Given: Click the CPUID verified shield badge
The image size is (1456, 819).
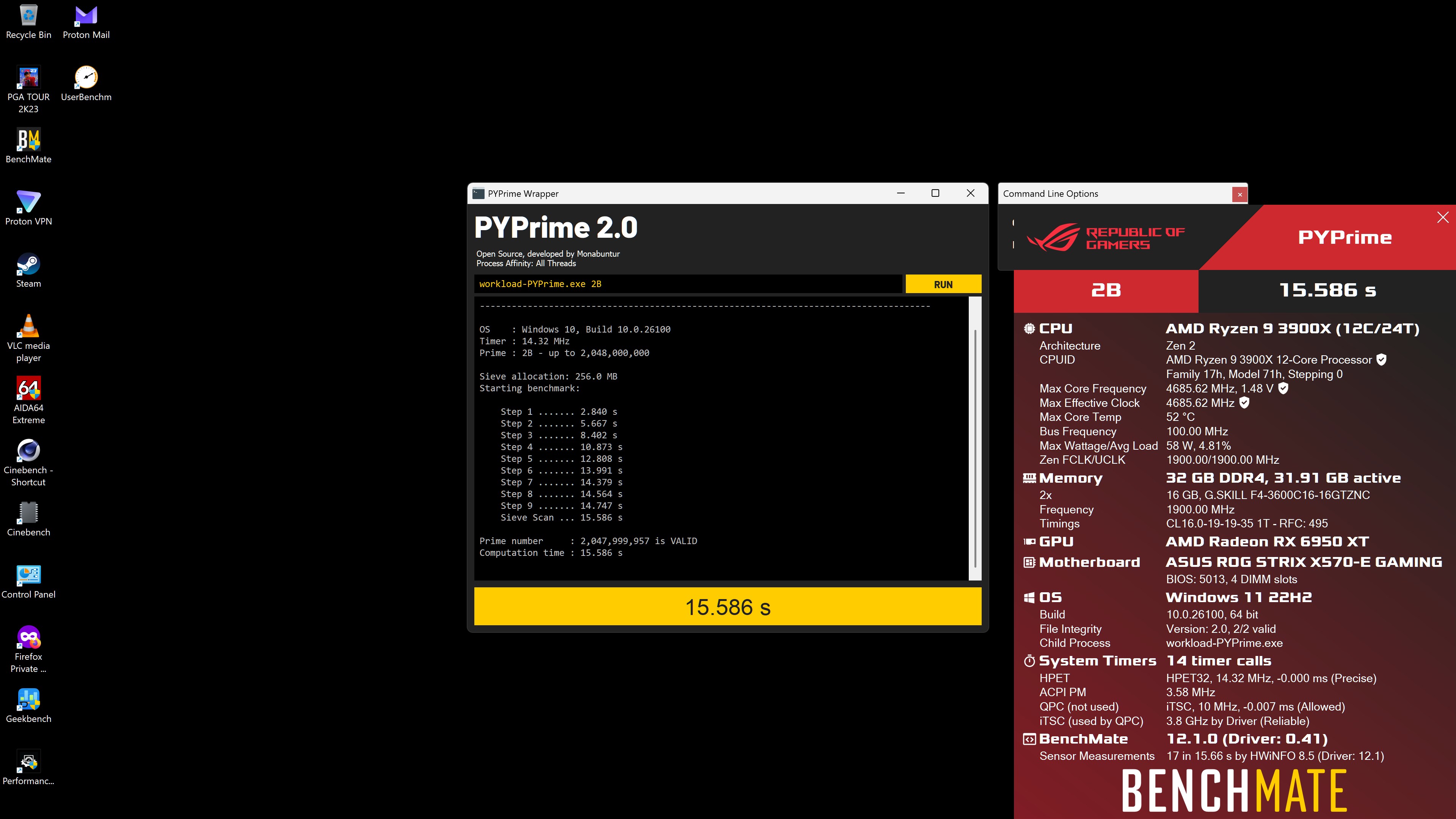Looking at the screenshot, I should click(x=1381, y=359).
